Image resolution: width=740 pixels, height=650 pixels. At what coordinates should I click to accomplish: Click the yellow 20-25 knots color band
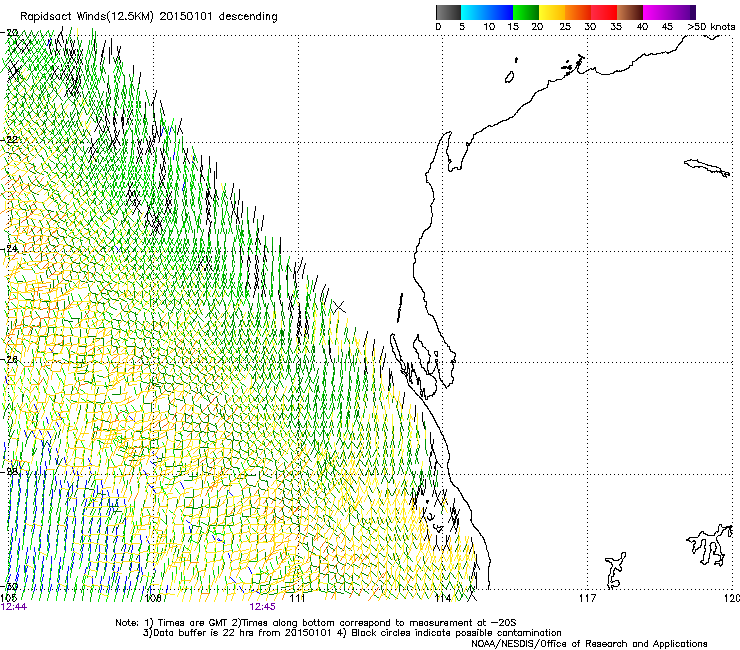pos(552,12)
